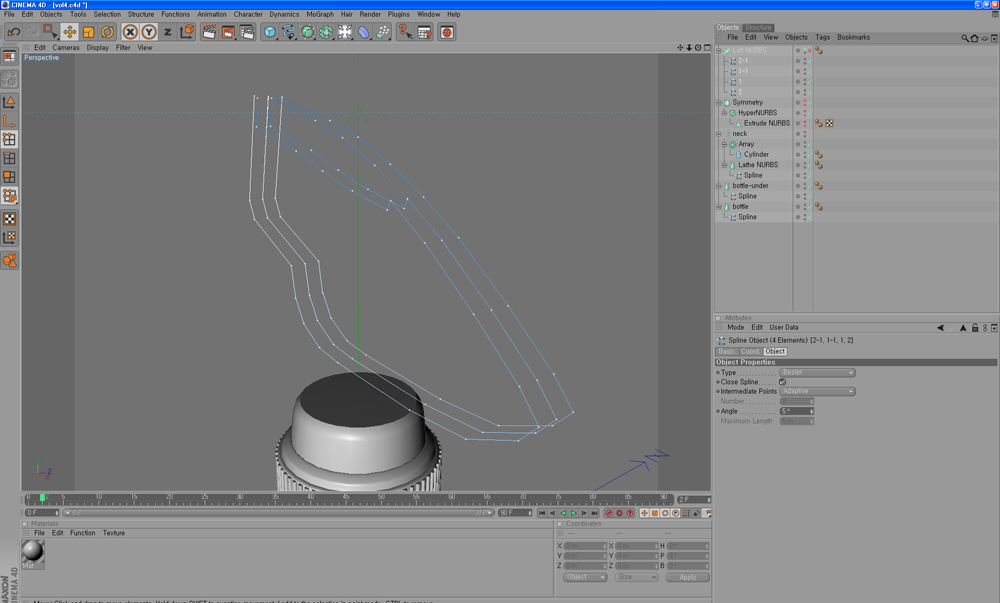
Task: Click the context help question-mark cursor icon
Action: (405, 32)
